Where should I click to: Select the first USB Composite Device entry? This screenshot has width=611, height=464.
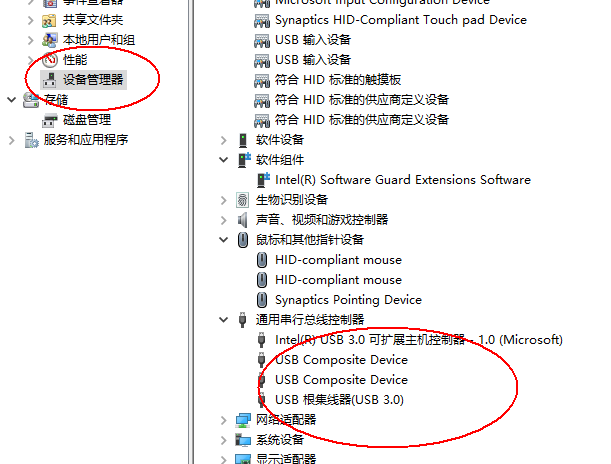341,360
